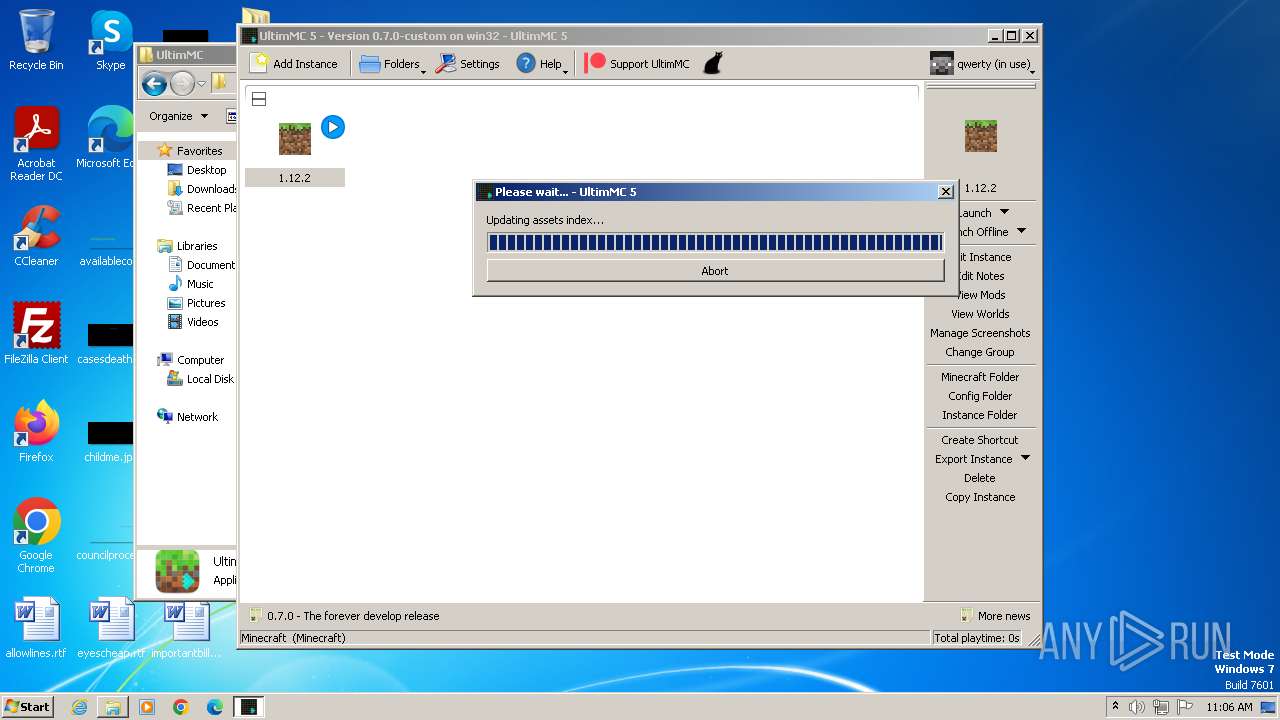The width and height of the screenshot is (1280, 720).
Task: Click the More news button
Action: tap(995, 616)
